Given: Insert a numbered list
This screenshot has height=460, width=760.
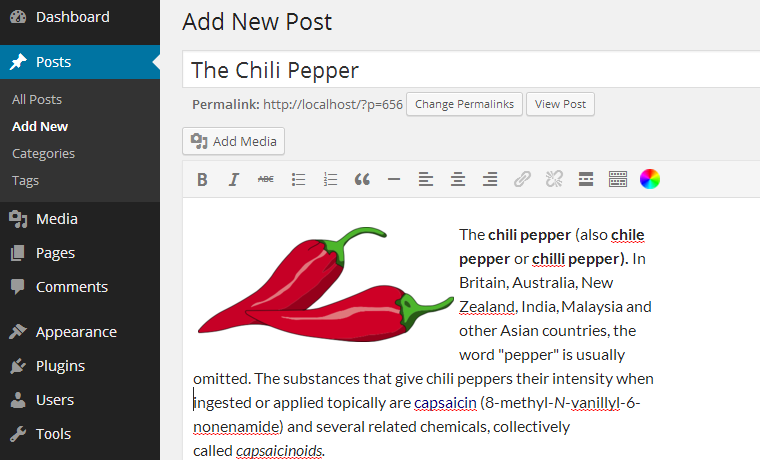Looking at the screenshot, I should tap(330, 179).
